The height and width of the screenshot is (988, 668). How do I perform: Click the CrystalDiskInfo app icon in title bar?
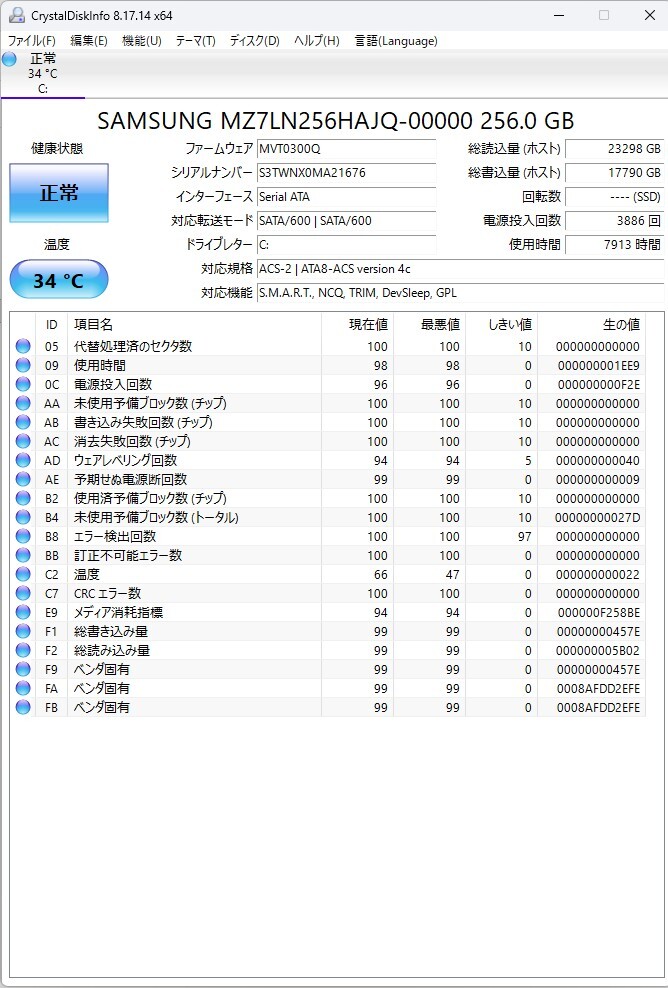click(x=16, y=15)
